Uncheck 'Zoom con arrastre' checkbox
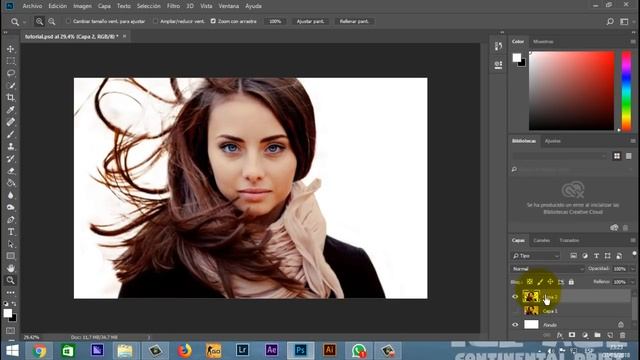 [x=213, y=21]
